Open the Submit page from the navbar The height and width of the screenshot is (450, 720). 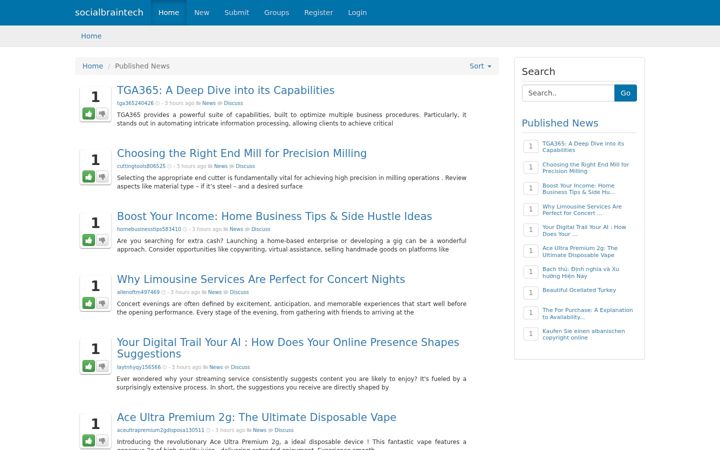[236, 12]
